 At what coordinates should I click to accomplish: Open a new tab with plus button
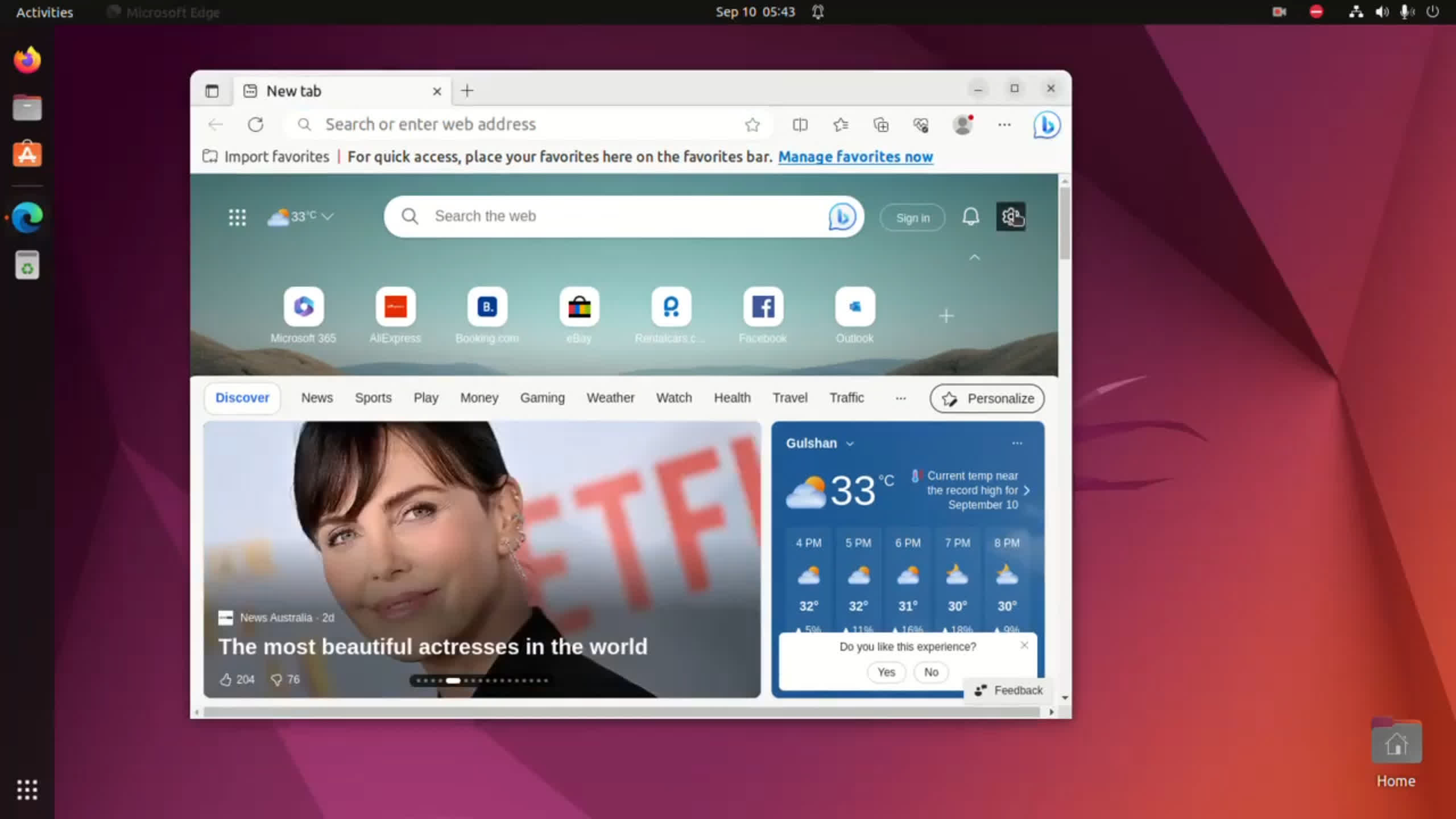coord(467,91)
